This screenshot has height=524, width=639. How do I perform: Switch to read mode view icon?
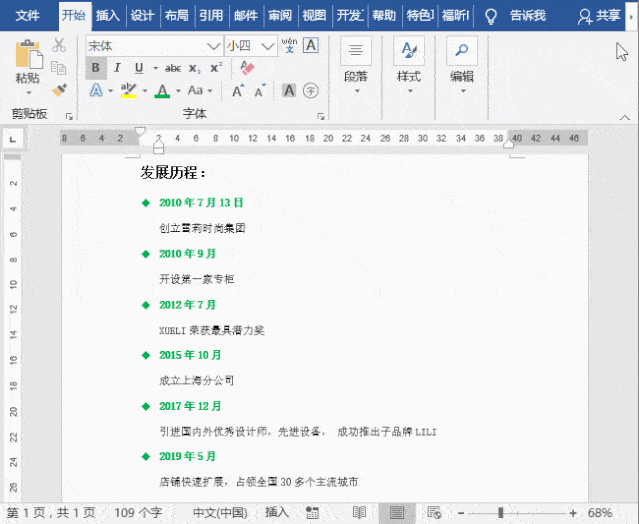click(359, 513)
